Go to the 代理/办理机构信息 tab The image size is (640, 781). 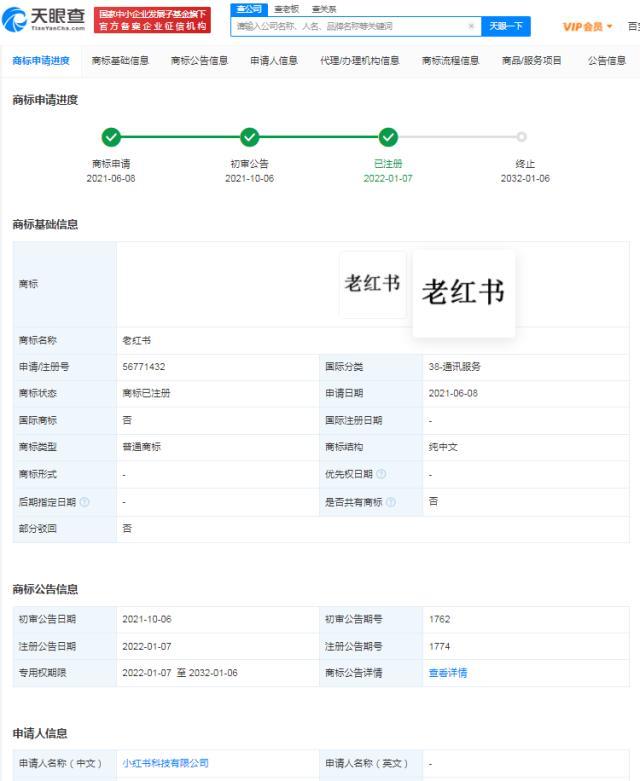(x=359, y=61)
